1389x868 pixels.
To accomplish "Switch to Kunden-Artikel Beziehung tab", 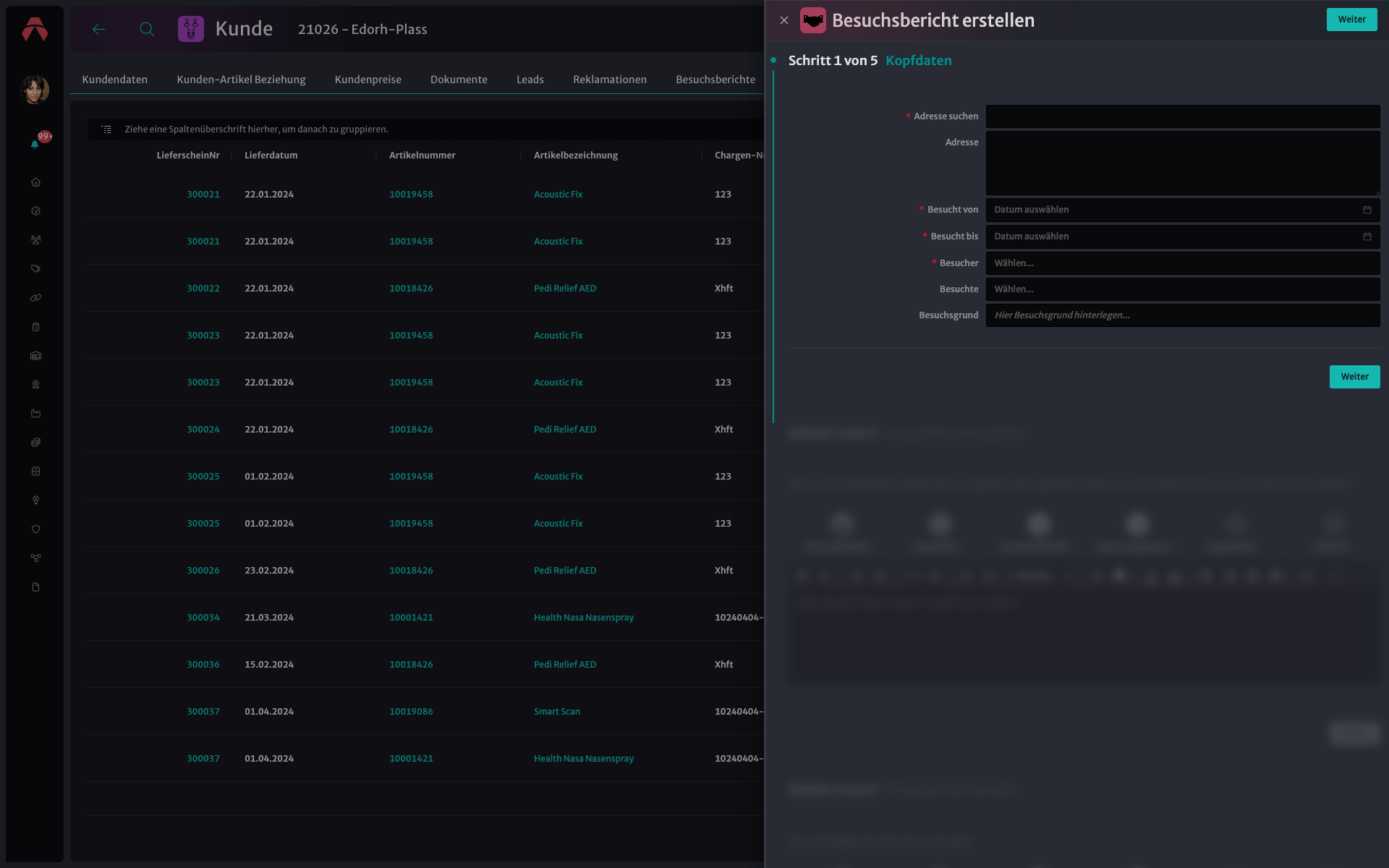I will 241,80.
